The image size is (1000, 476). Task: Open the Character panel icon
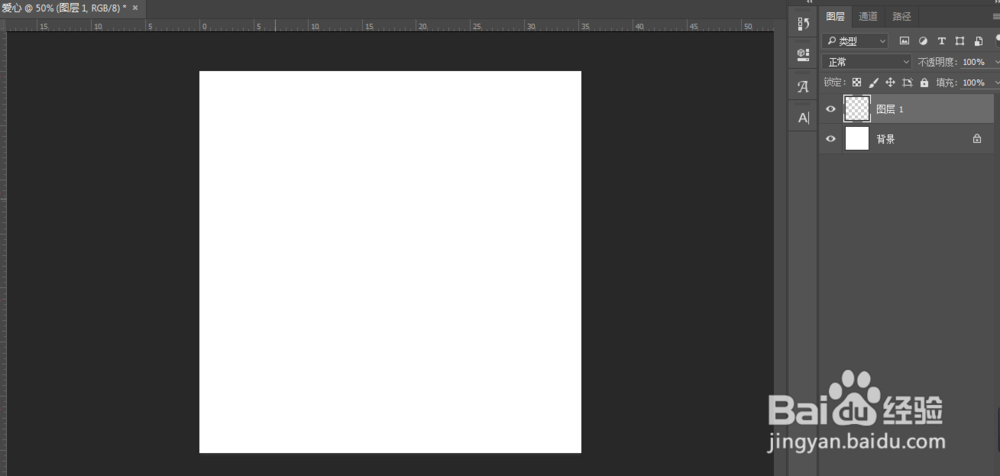803,117
